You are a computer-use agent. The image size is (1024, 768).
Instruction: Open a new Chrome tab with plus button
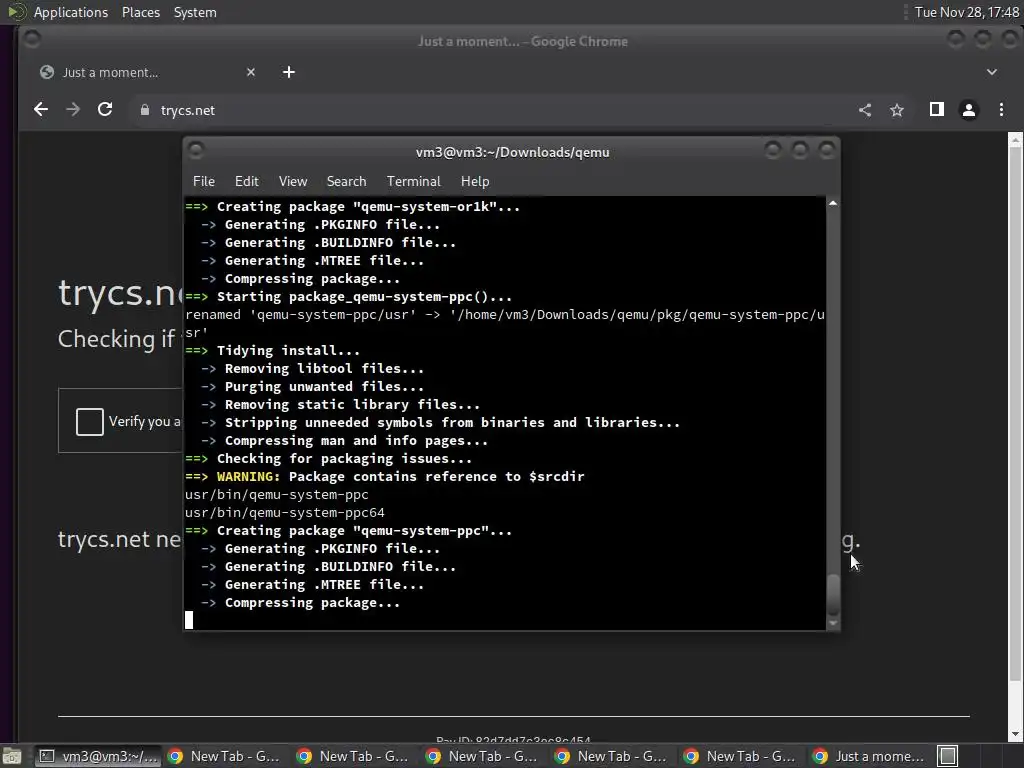pos(289,72)
